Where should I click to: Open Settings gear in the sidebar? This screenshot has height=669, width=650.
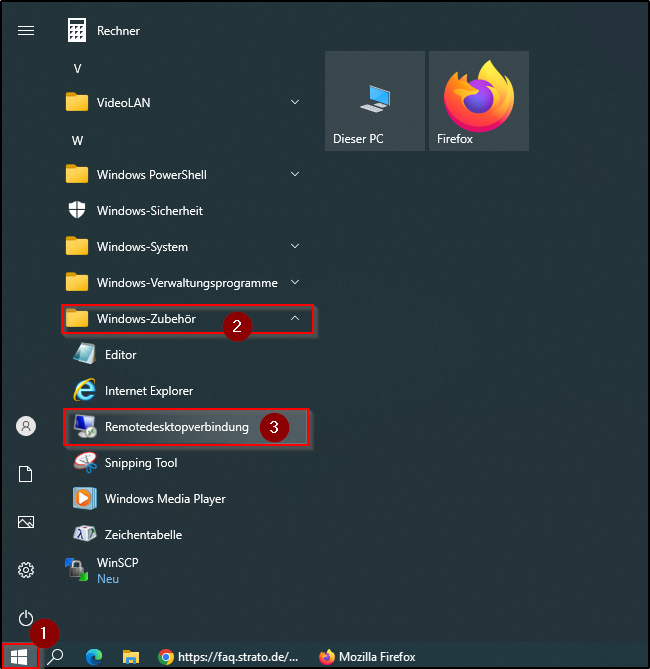26,570
